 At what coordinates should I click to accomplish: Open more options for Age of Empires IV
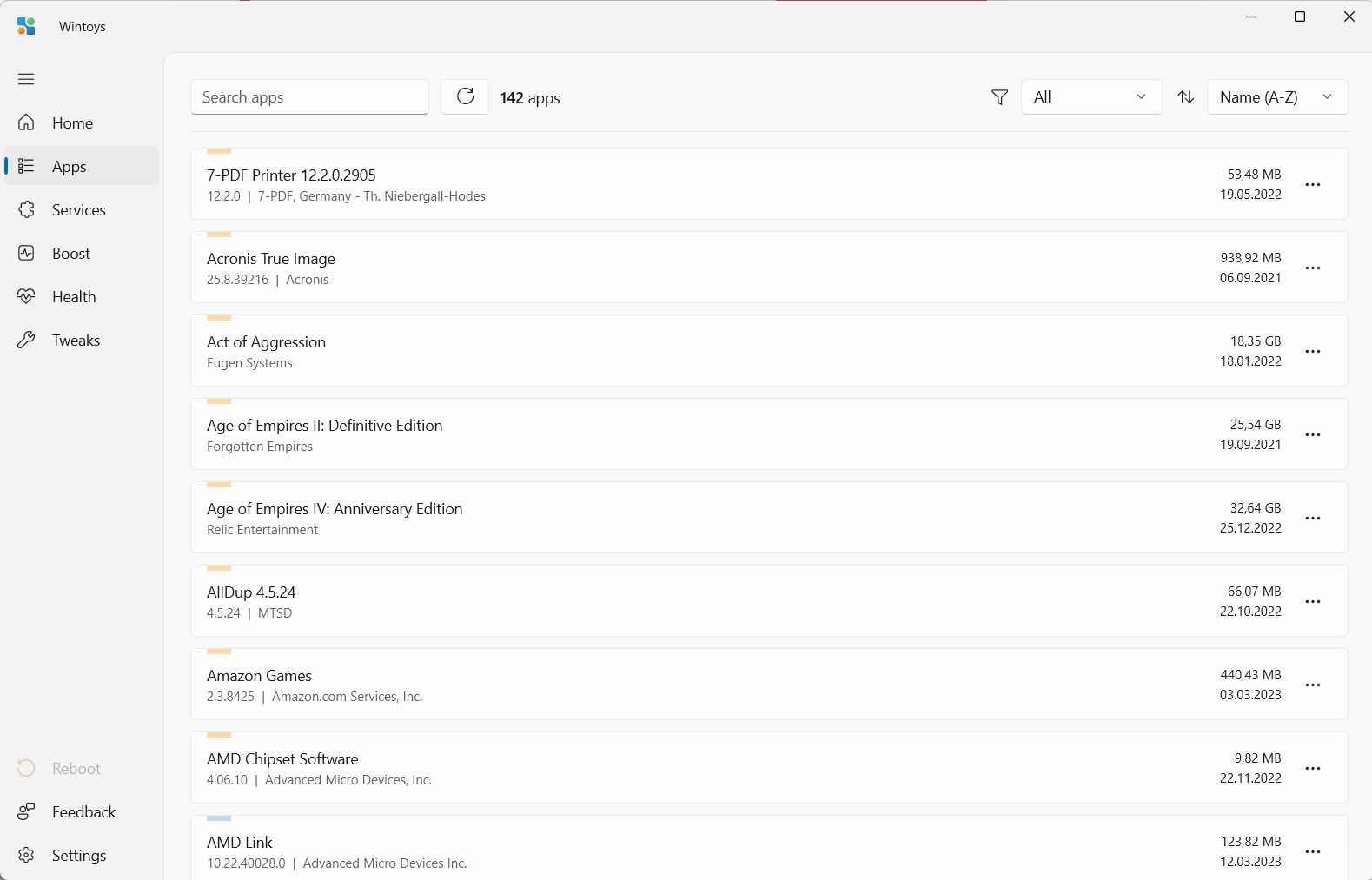pyautogui.click(x=1313, y=518)
